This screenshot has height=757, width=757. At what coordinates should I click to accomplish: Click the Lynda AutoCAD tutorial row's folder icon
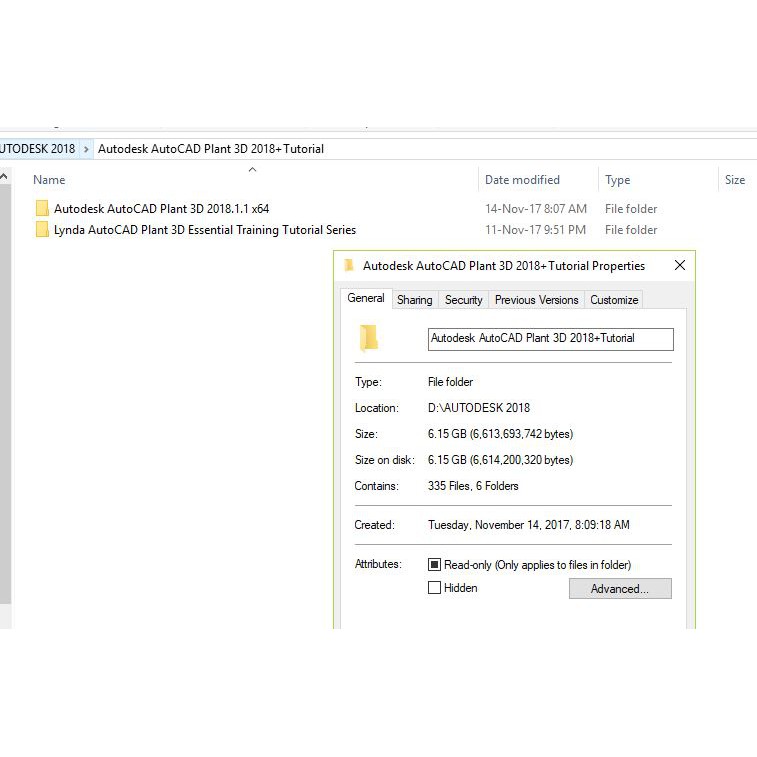pos(41,230)
